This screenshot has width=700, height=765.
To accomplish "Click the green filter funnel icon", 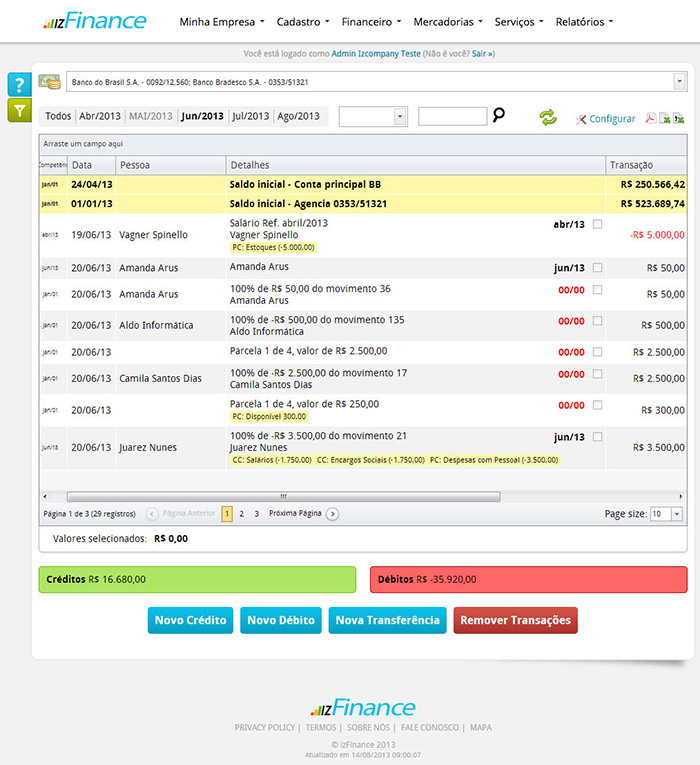I will (x=19, y=110).
